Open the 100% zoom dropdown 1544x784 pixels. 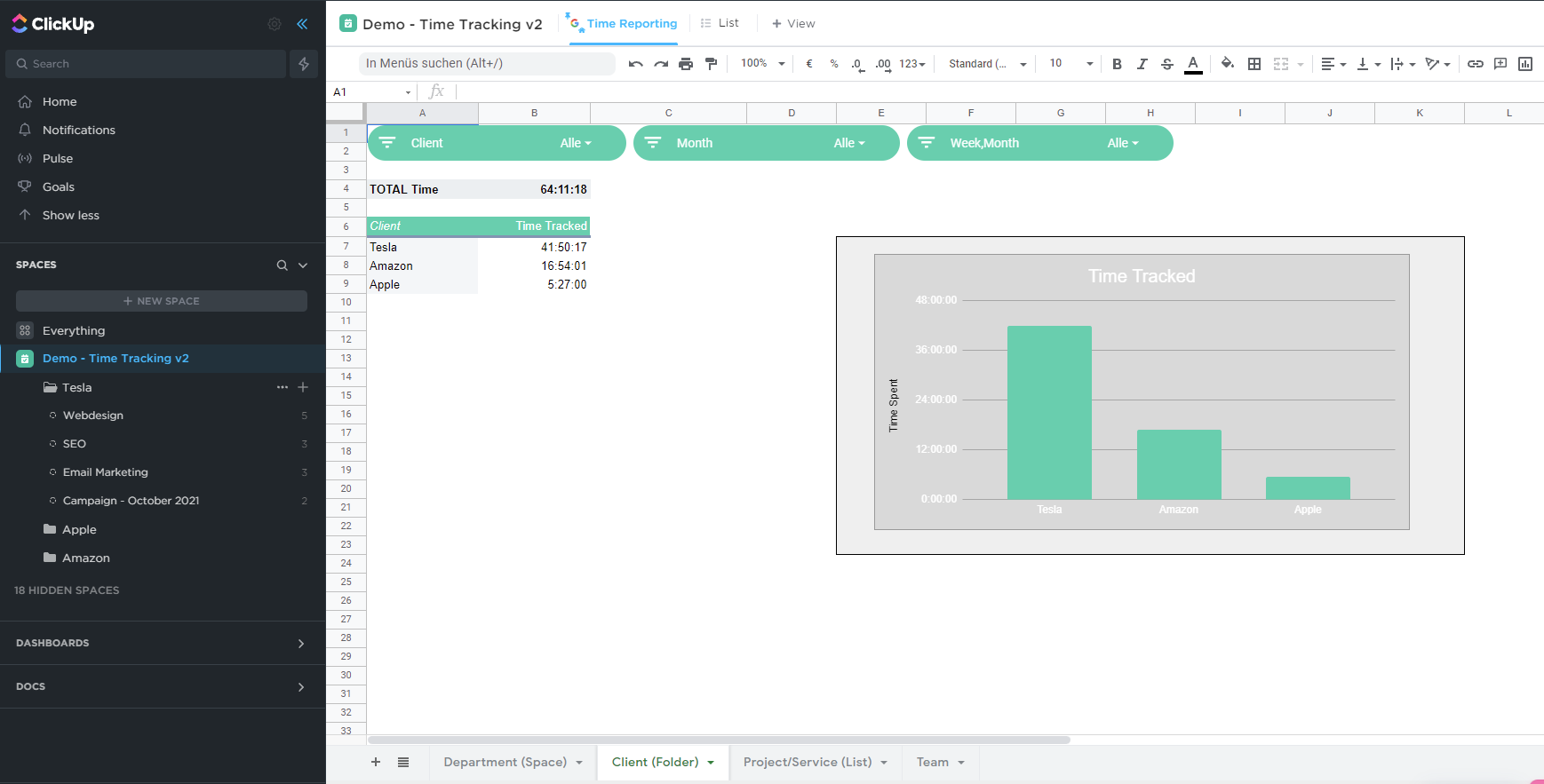pos(763,64)
